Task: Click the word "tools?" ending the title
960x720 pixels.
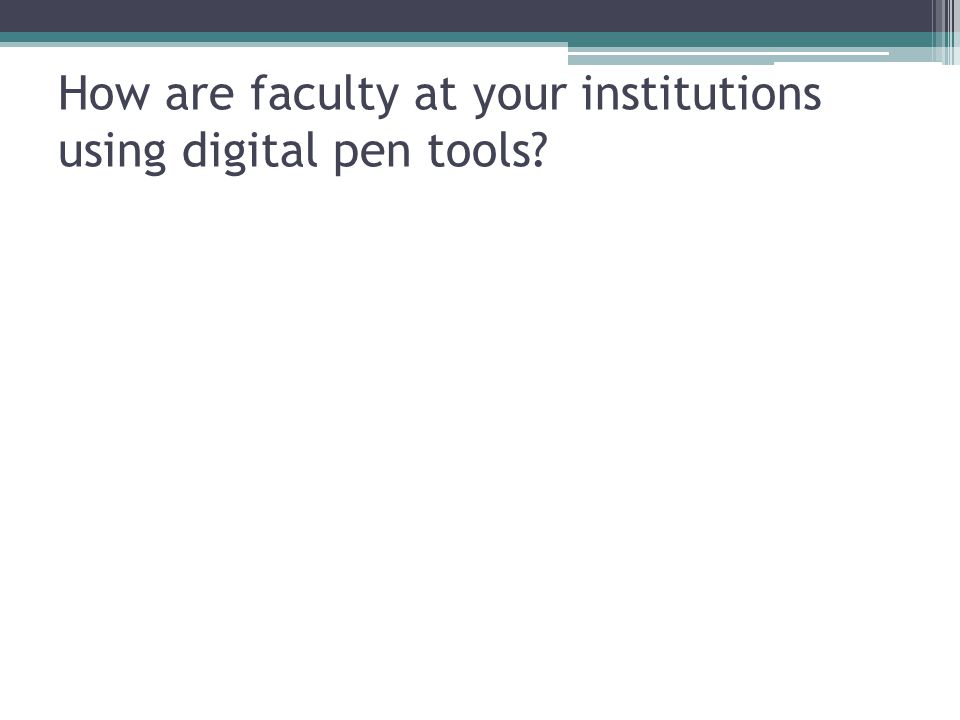Action: pyautogui.click(x=486, y=150)
